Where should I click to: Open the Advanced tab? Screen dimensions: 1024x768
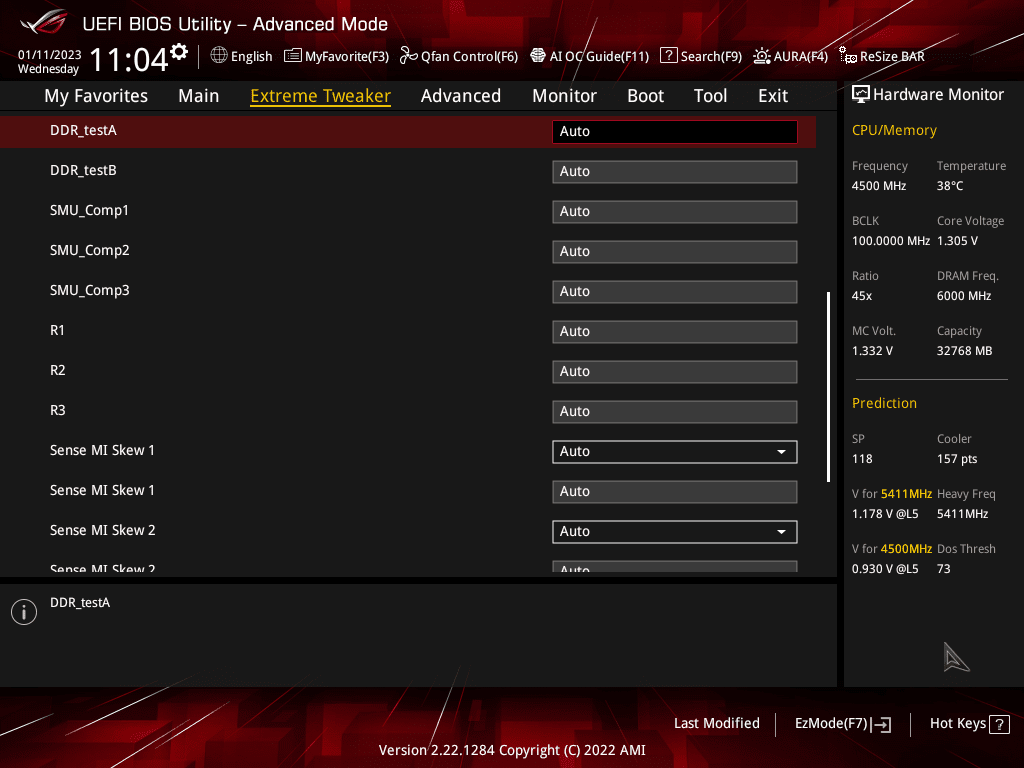461,96
